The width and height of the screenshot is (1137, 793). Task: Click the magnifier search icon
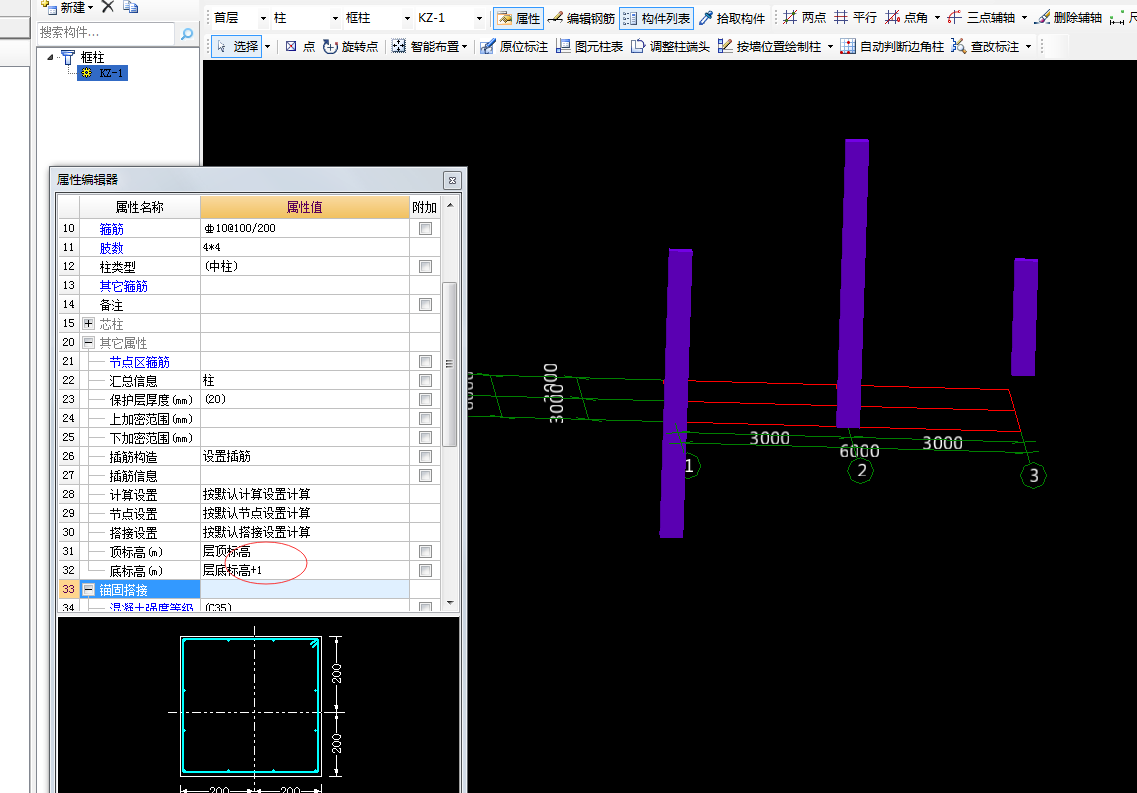coord(187,33)
